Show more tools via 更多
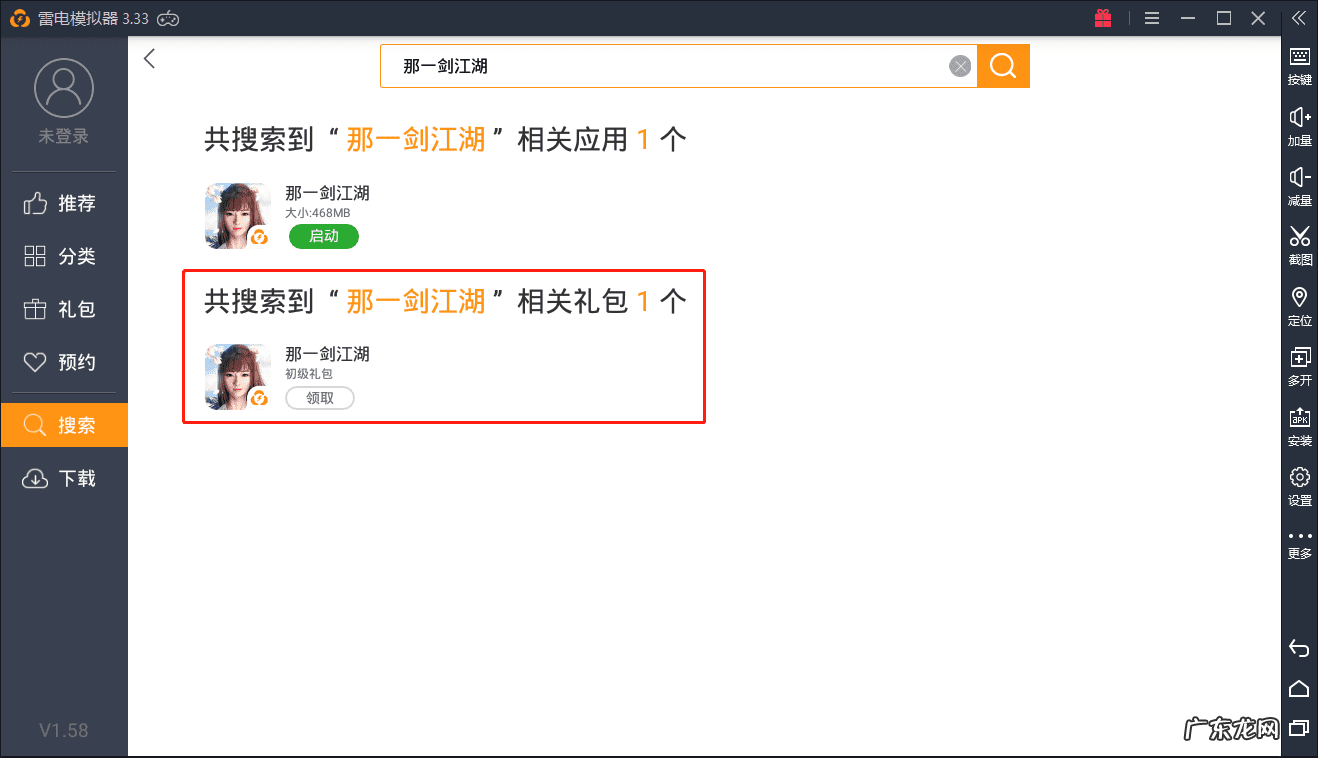Screen dimensions: 1318x758 (x=1299, y=544)
